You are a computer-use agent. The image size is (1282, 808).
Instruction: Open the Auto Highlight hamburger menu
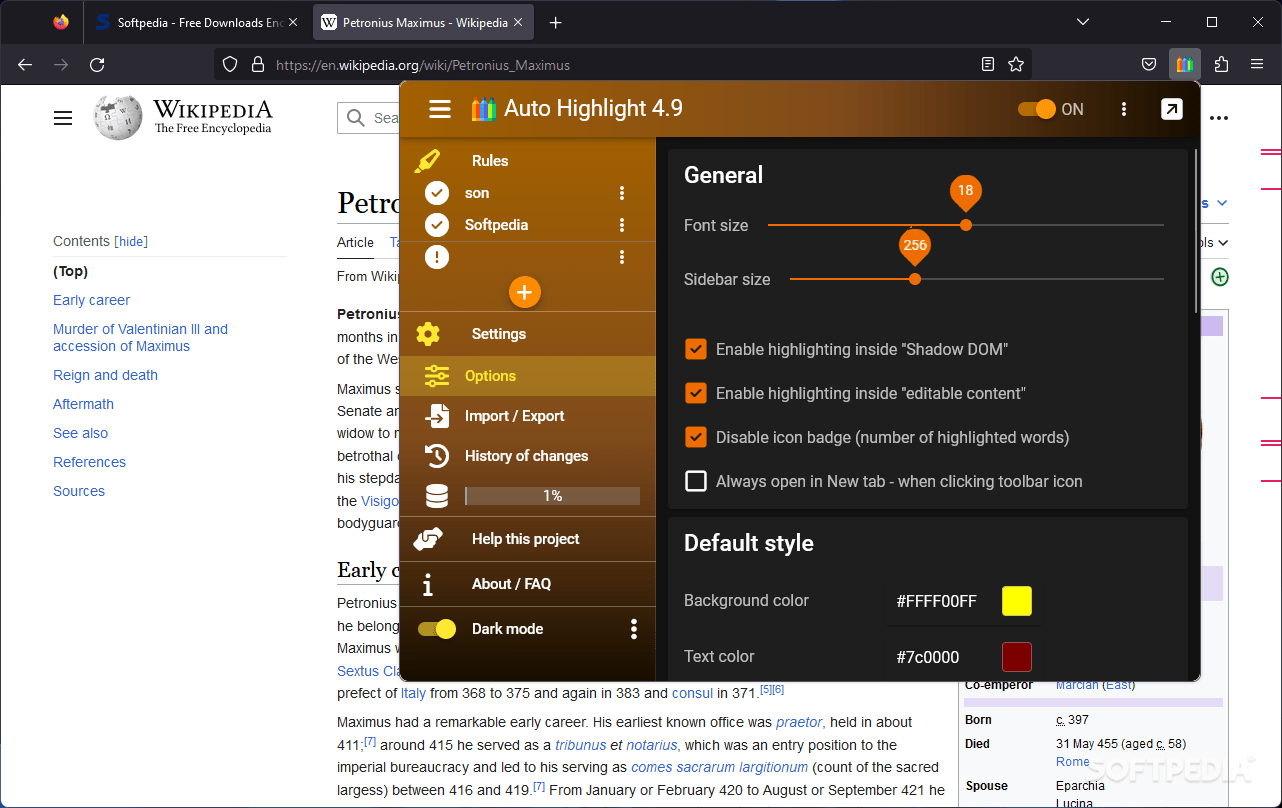[x=439, y=109]
